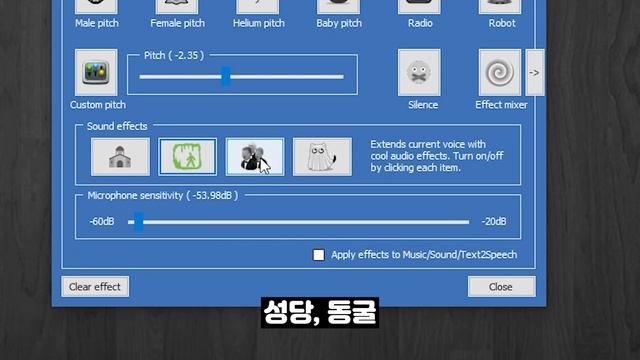Select the Male pitch voice effect

[96, 6]
